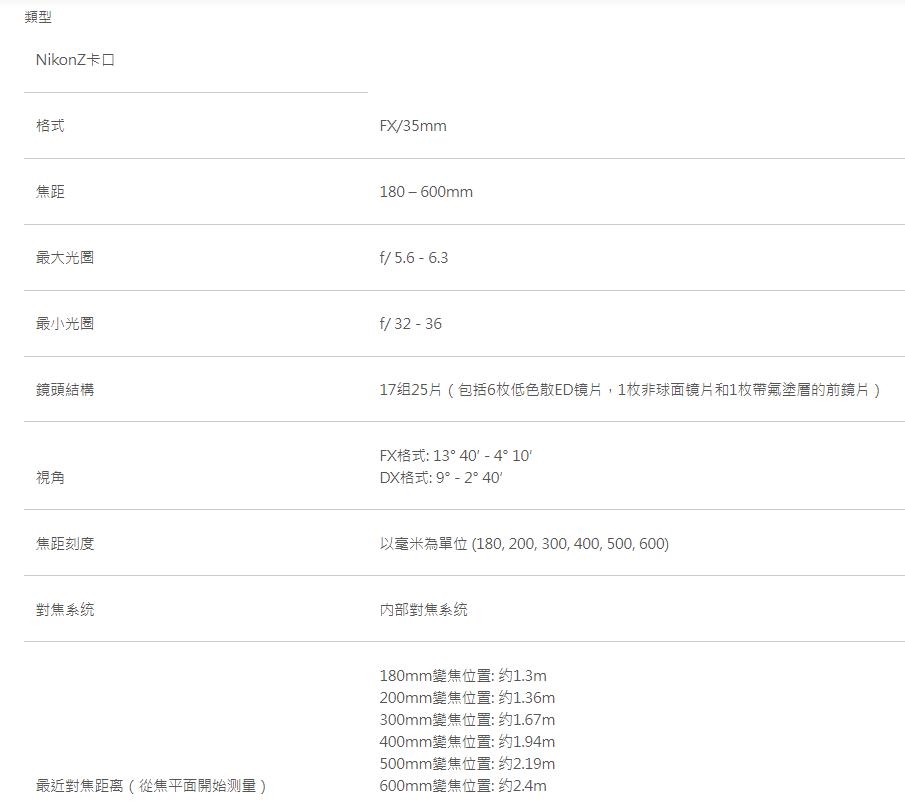Click the 最大光圈 row label
Image resolution: width=905 pixels, height=803 pixels.
[65, 258]
